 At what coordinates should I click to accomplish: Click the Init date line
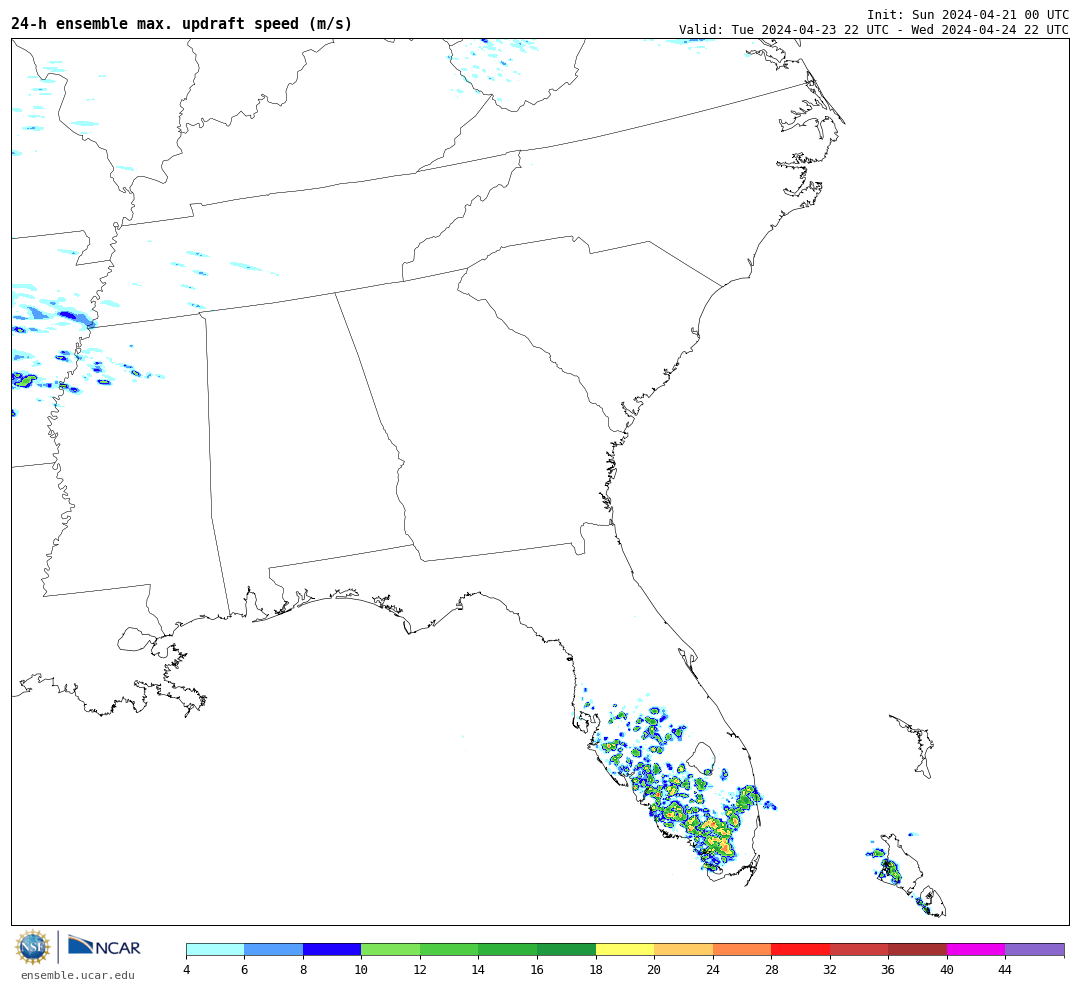(x=968, y=14)
